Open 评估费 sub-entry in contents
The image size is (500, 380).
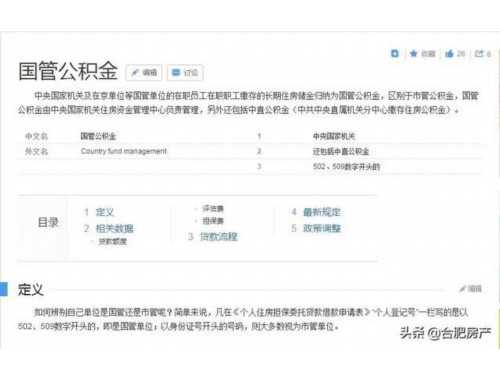coord(213,209)
